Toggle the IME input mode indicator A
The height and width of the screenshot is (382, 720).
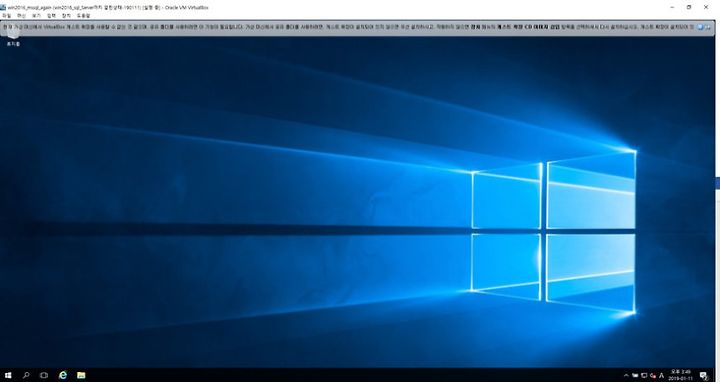pos(661,376)
